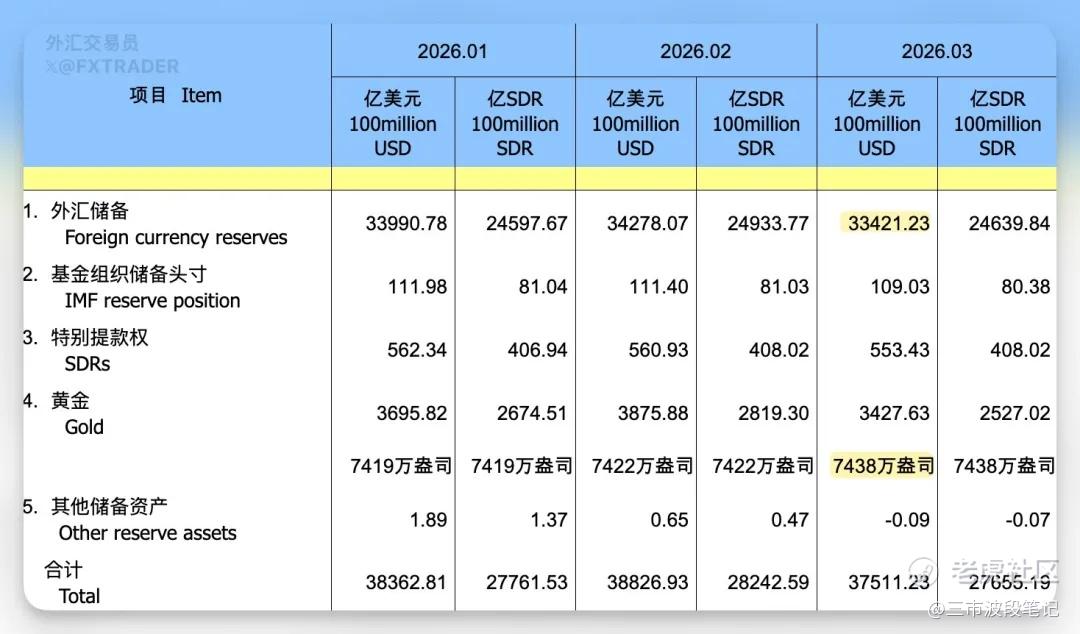This screenshot has height=634, width=1080.
Task: Click the 合计 row label
Action: point(63,570)
